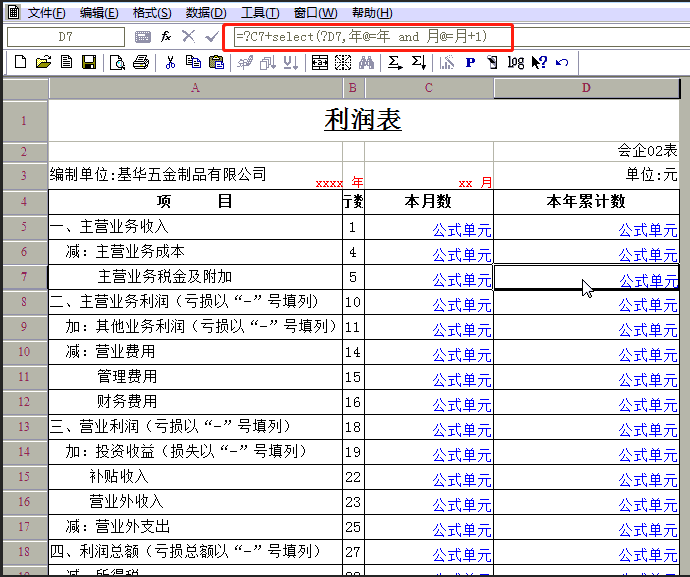
Task: Click the Save floppy disk icon
Action: tap(89, 62)
